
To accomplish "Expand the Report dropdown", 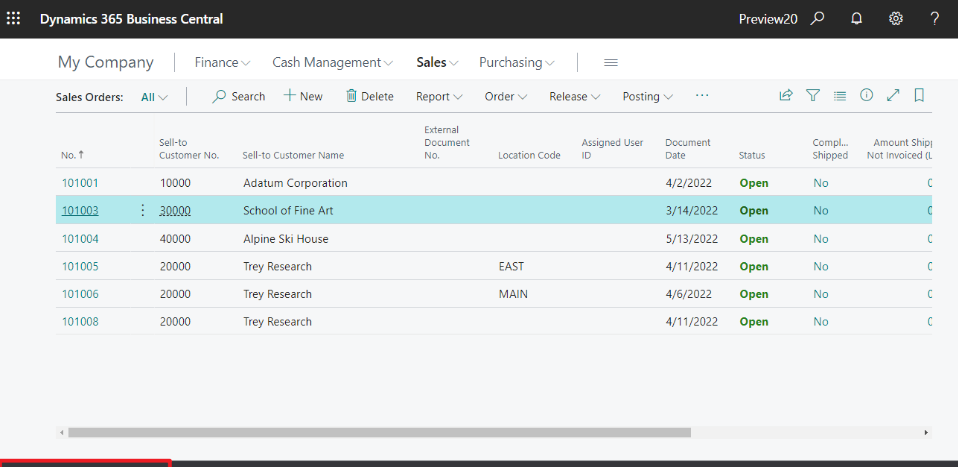I will click(x=439, y=97).
